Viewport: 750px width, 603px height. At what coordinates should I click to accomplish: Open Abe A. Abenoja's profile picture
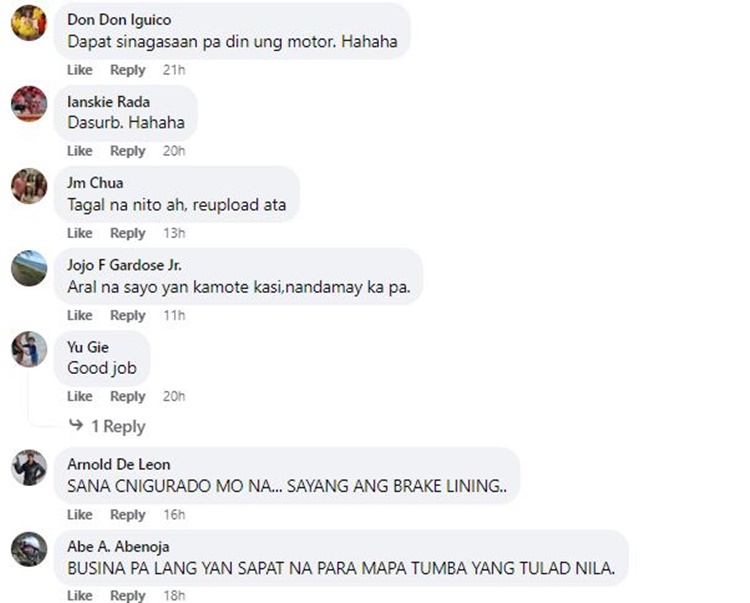click(x=29, y=549)
